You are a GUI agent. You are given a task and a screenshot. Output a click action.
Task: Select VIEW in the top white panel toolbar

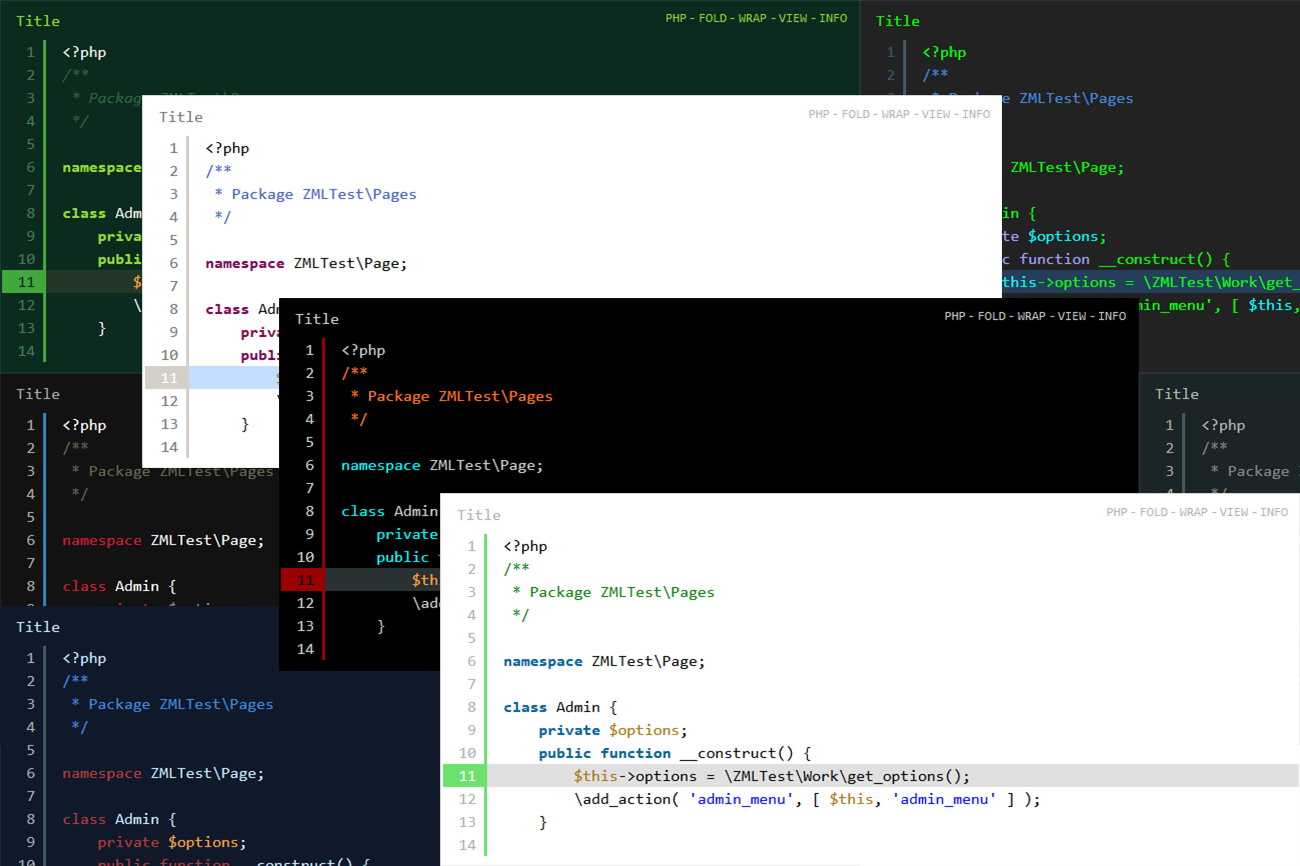[x=936, y=114]
